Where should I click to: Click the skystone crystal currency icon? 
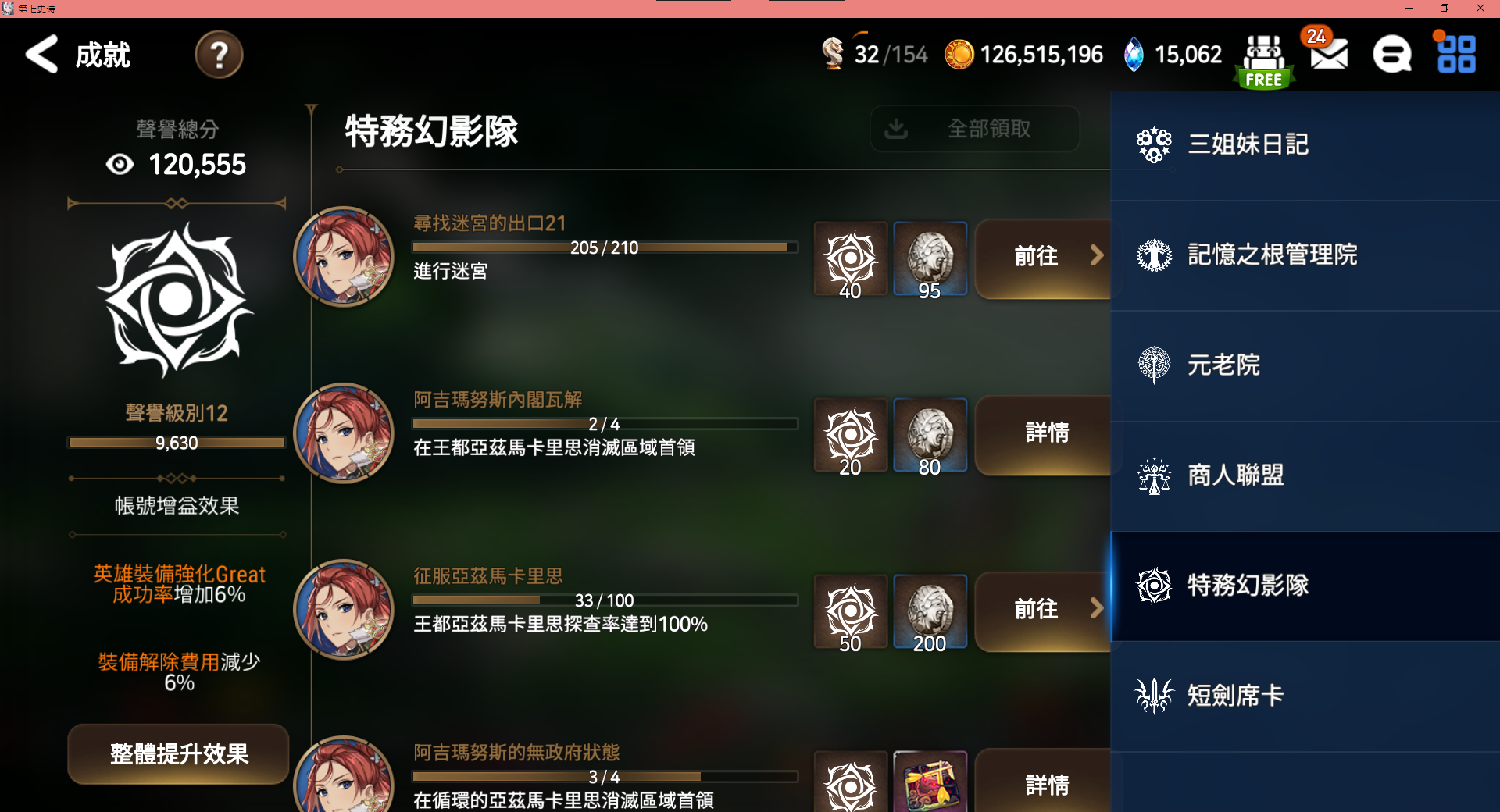pos(1134,55)
